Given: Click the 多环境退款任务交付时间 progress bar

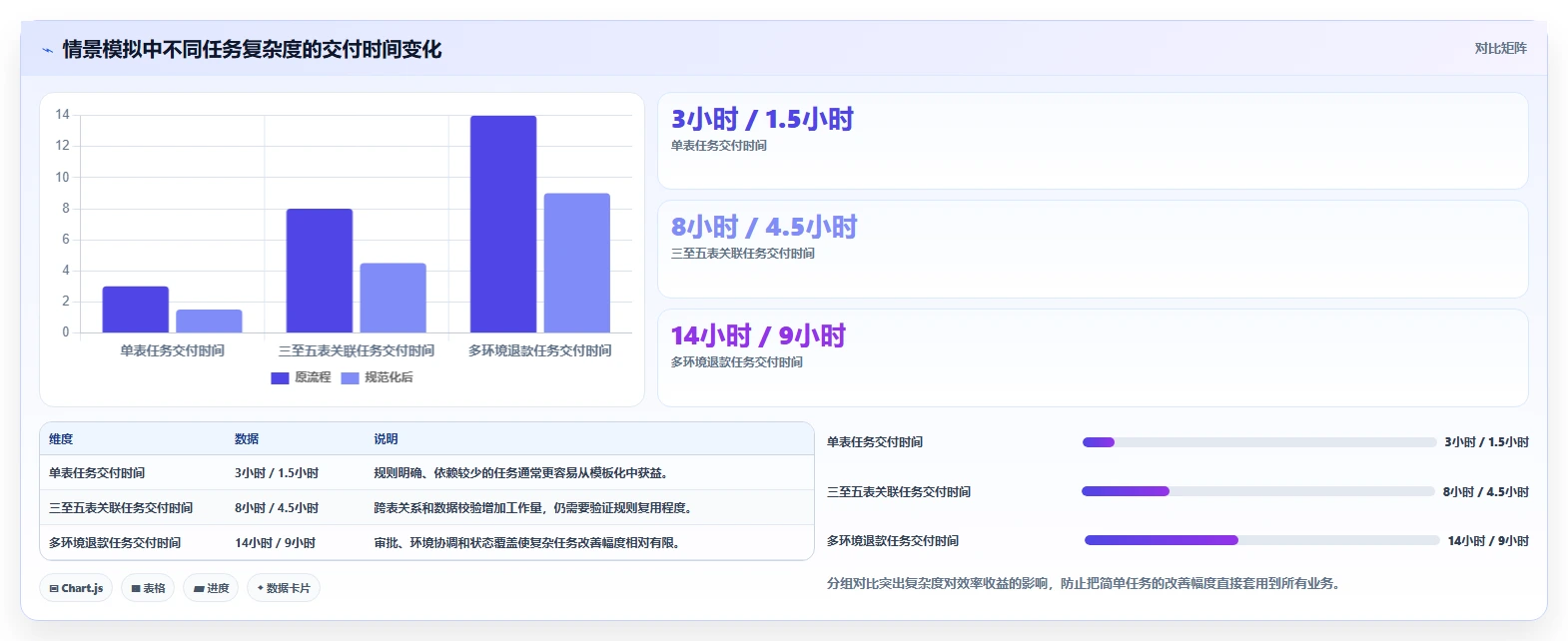Looking at the screenshot, I should point(1262,540).
